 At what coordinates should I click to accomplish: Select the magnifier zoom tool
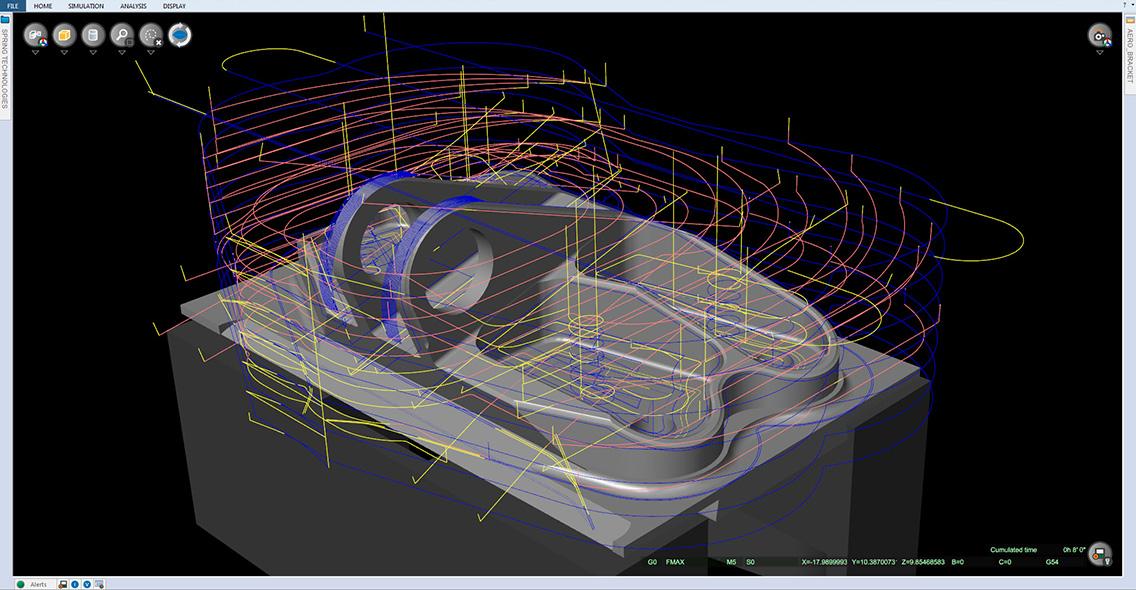click(x=122, y=35)
